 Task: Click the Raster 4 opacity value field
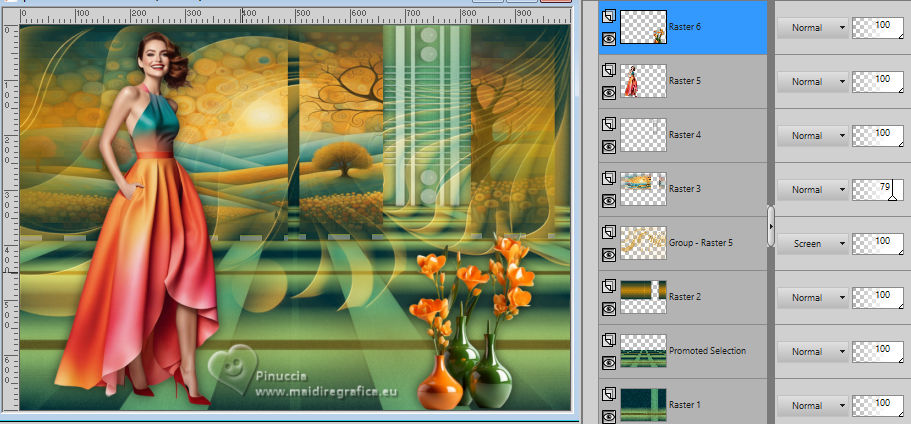tap(878, 136)
